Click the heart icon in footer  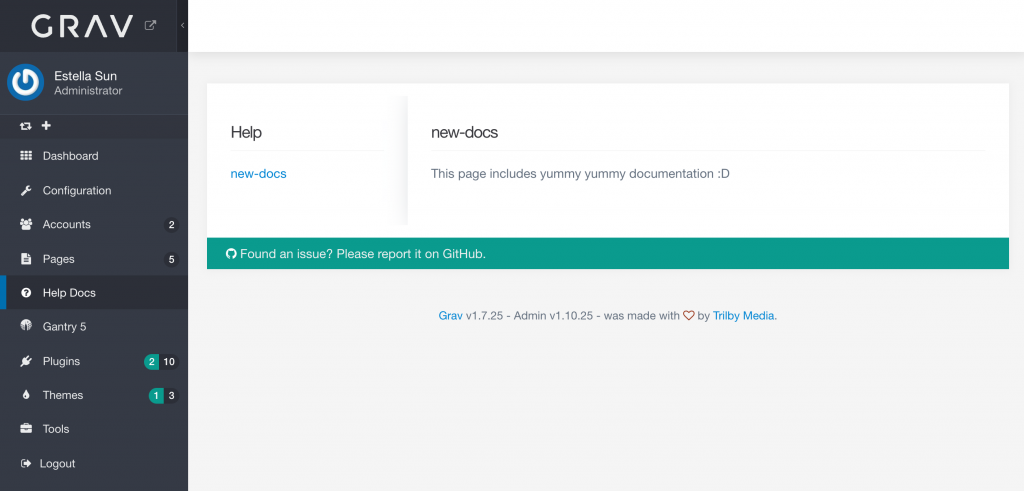[688, 315]
